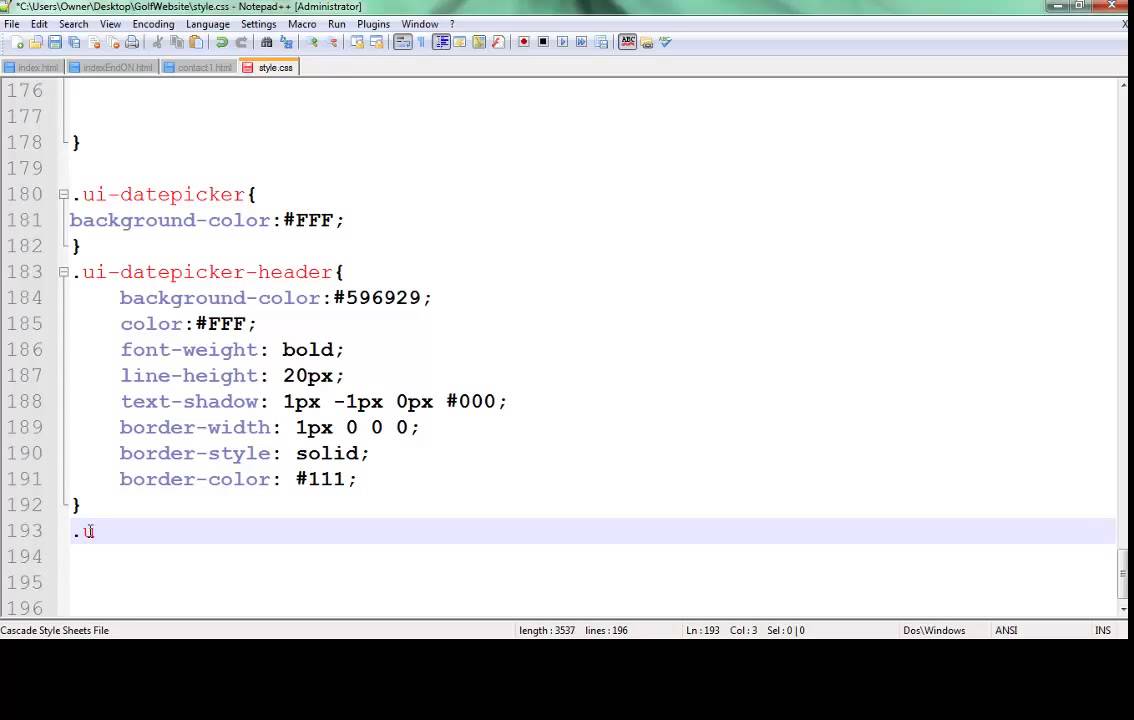Click the #596929 color value text
The width and height of the screenshot is (1134, 720).
[x=376, y=298]
